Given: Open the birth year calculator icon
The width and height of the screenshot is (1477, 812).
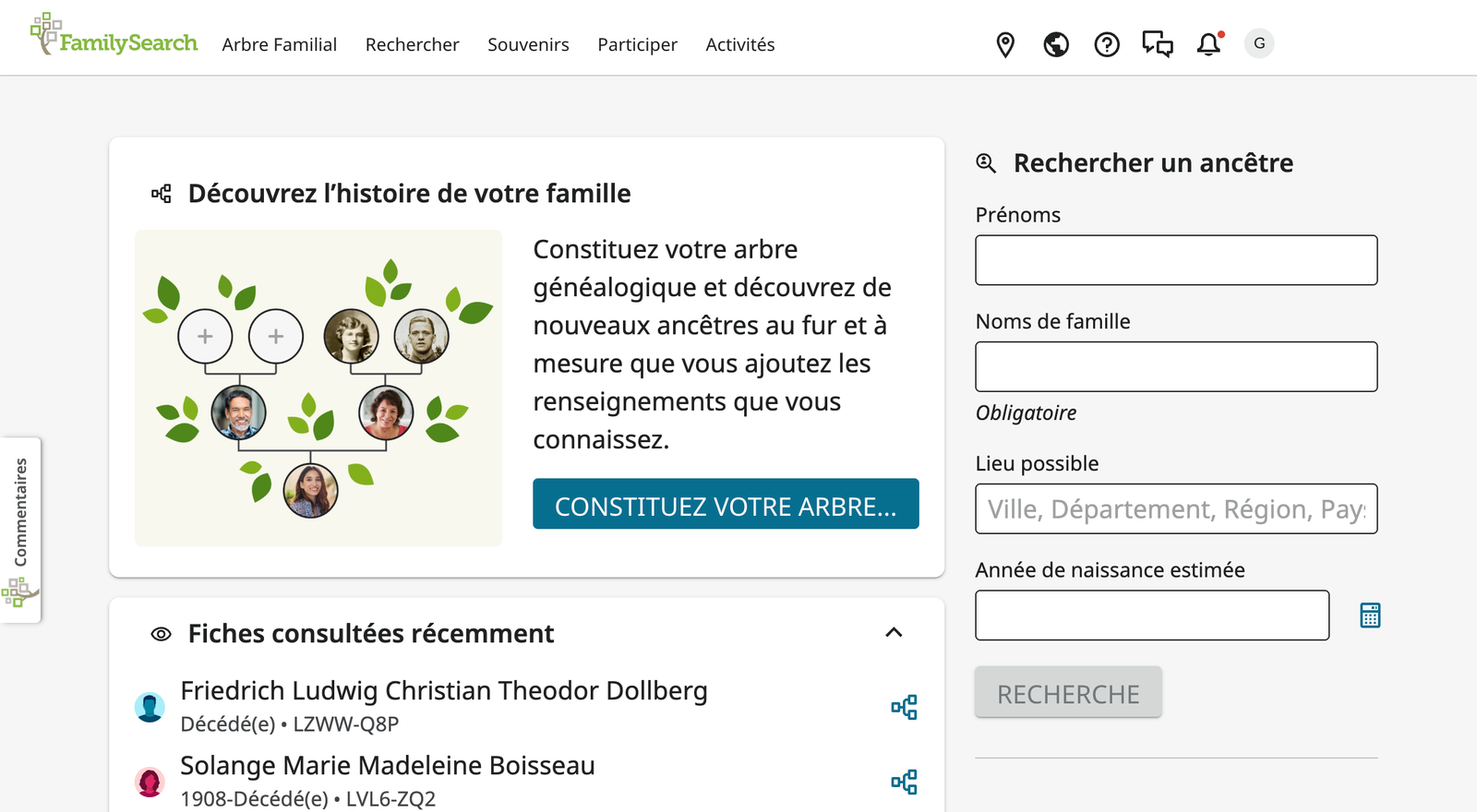Looking at the screenshot, I should tap(1370, 615).
